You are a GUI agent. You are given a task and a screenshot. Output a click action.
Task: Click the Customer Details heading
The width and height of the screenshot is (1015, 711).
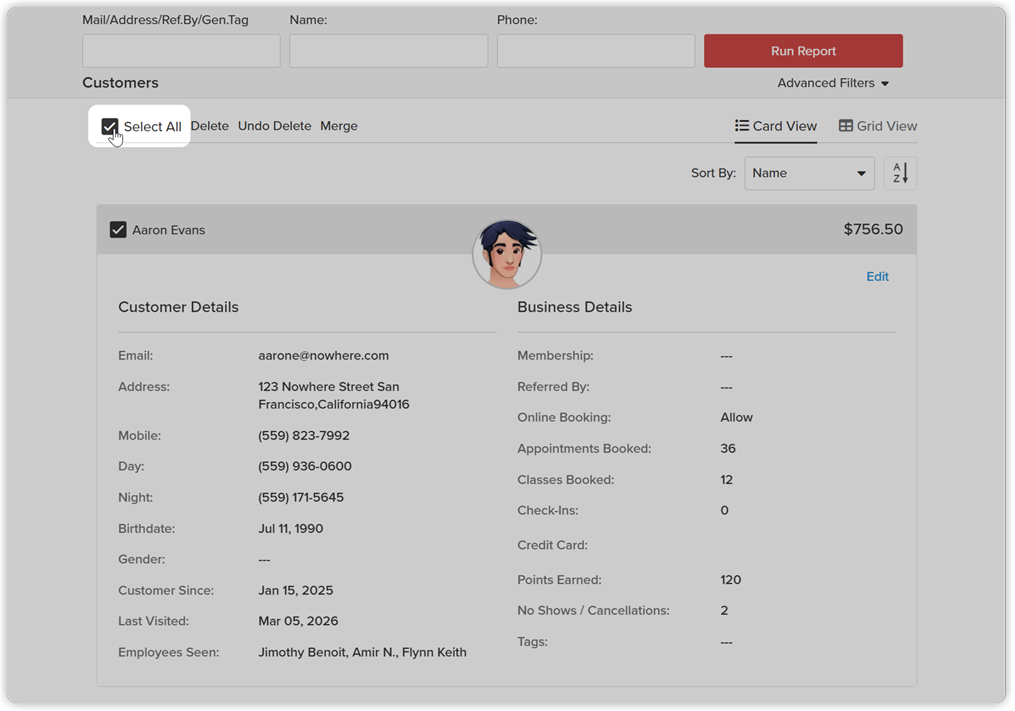pyautogui.click(x=178, y=307)
